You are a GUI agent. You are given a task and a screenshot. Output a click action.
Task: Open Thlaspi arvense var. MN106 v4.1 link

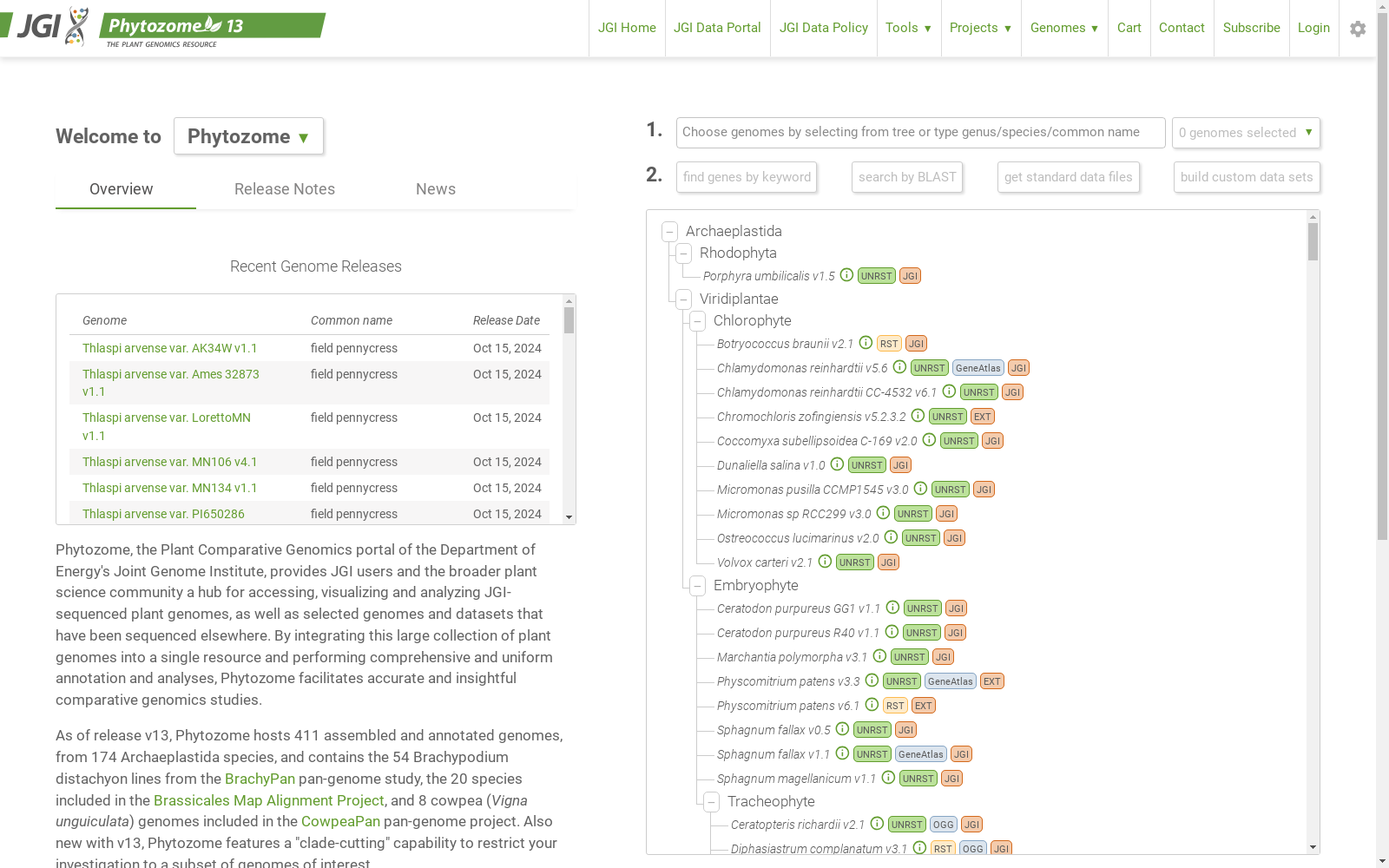(x=170, y=462)
